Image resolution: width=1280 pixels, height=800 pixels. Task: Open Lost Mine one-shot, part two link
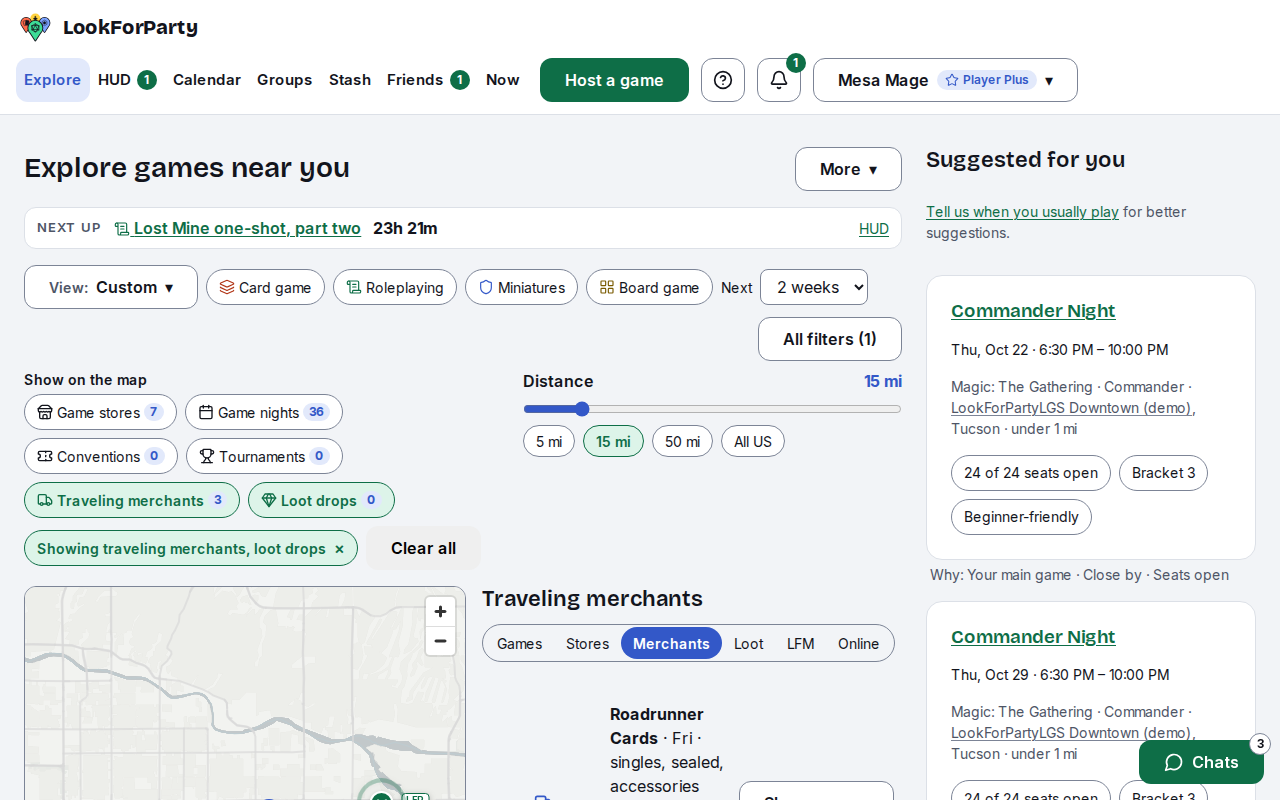[x=238, y=228]
